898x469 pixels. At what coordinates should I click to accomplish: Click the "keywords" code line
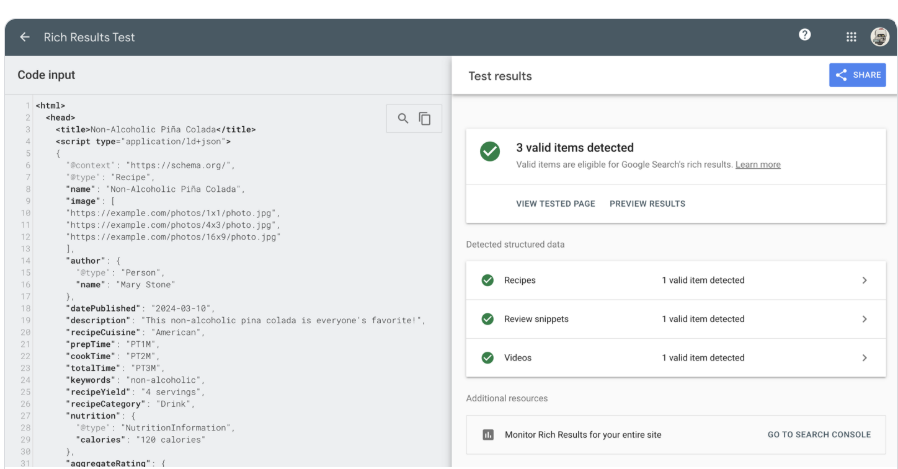(x=135, y=380)
